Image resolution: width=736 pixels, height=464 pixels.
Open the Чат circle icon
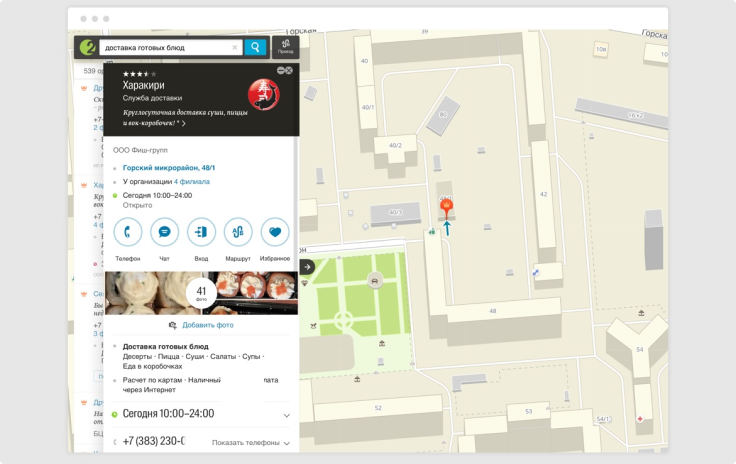(164, 232)
